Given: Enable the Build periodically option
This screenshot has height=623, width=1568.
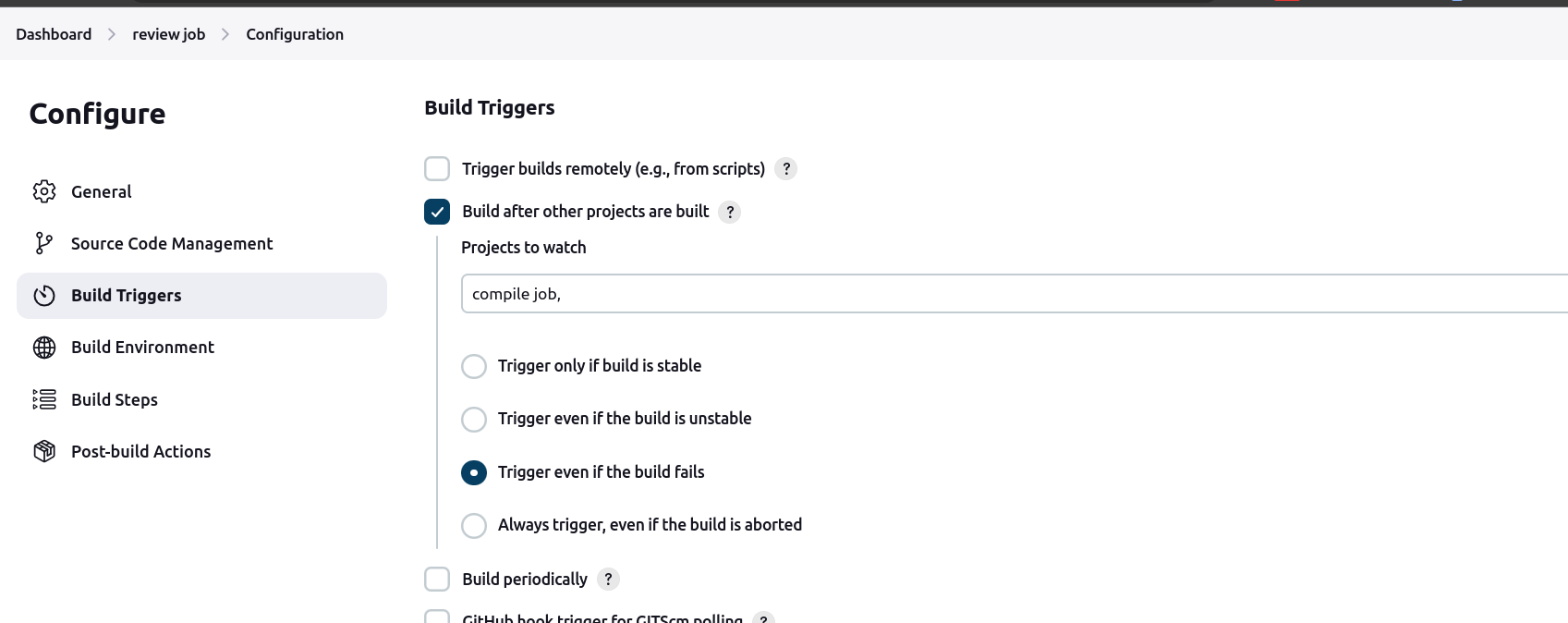Looking at the screenshot, I should (x=436, y=579).
